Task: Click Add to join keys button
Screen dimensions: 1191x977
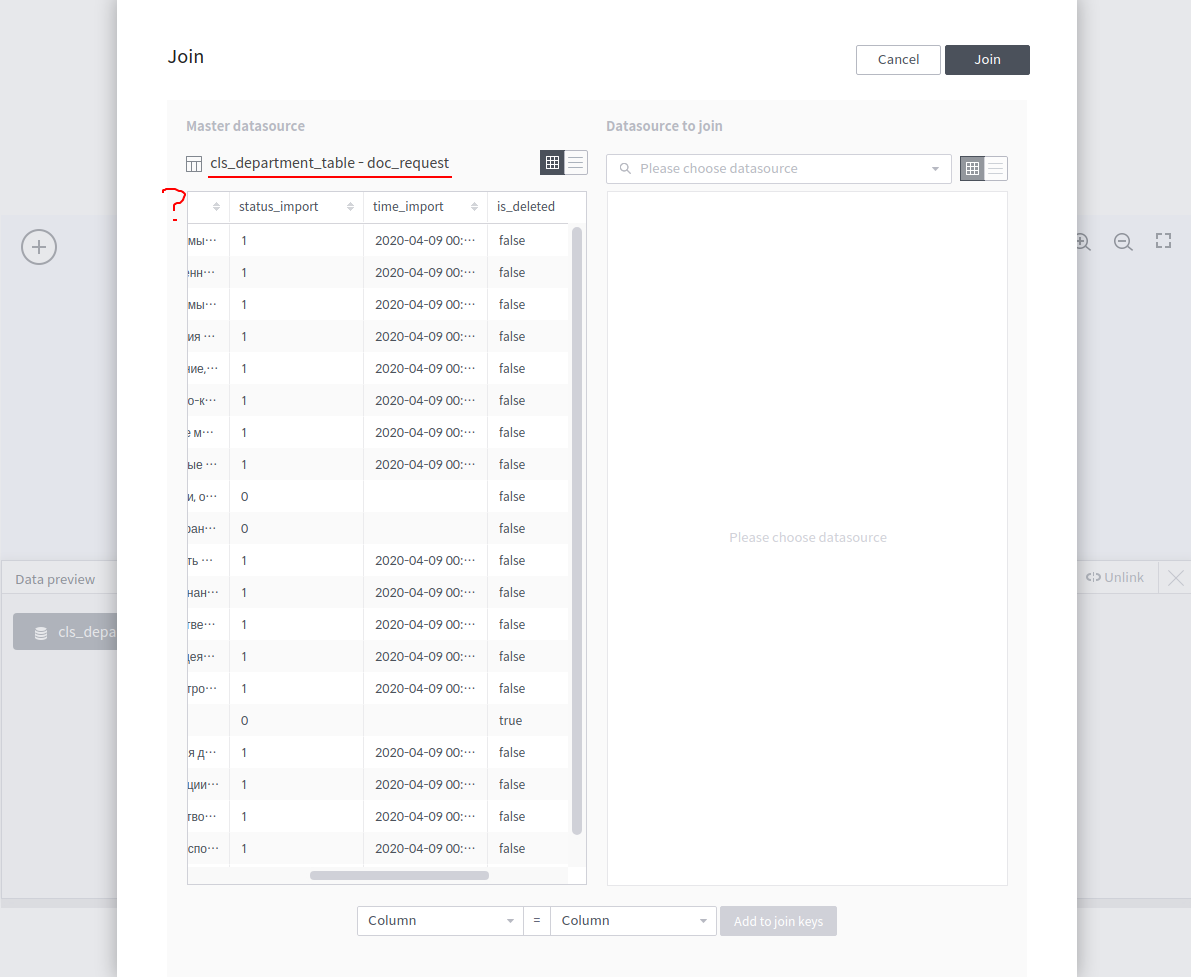Action: pos(778,921)
